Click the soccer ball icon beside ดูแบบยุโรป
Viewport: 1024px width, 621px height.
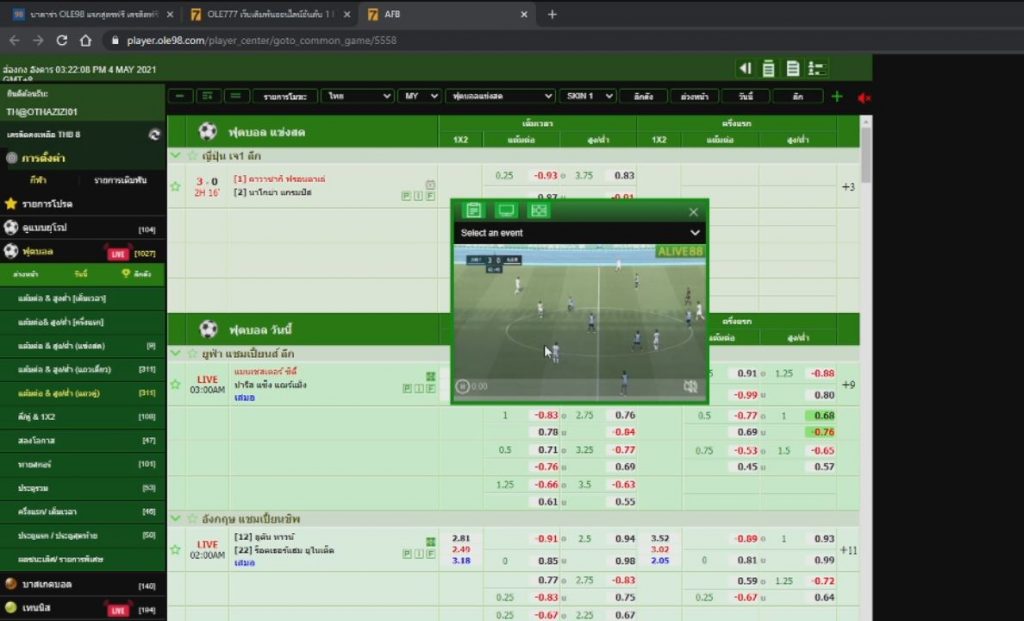[11, 227]
